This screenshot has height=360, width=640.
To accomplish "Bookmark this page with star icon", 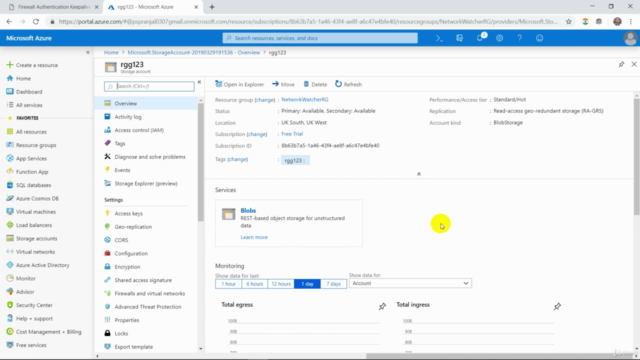I will (x=569, y=22).
